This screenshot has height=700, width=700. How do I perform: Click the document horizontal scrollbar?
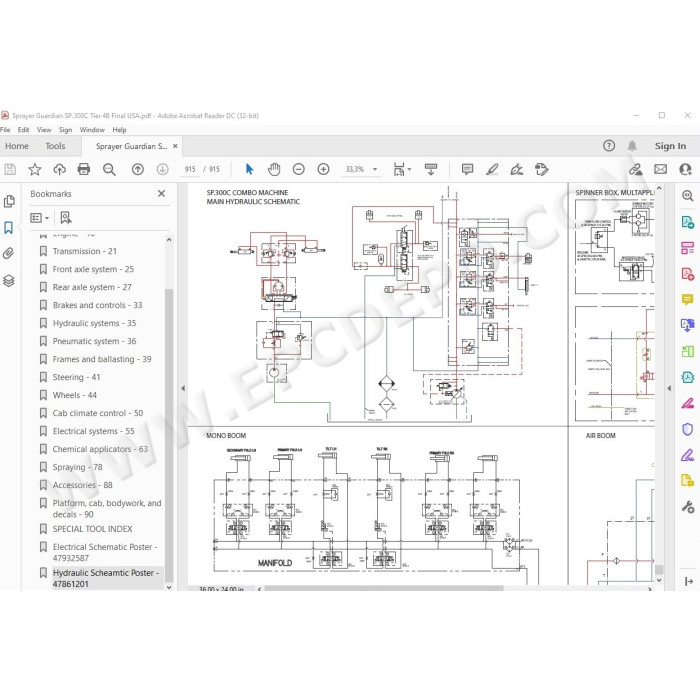384,589
